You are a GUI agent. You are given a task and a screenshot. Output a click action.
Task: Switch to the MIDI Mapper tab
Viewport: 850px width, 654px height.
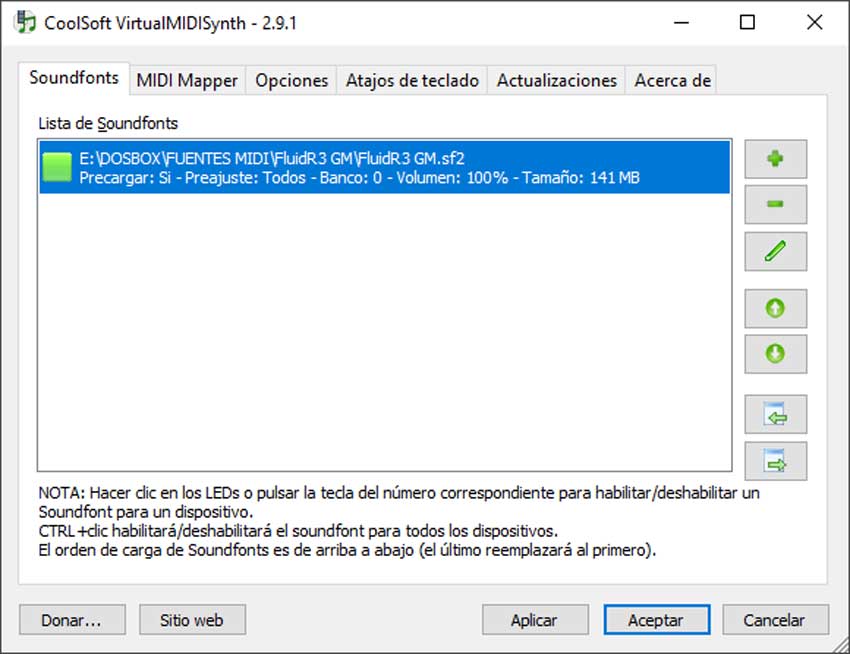pyautogui.click(x=187, y=80)
